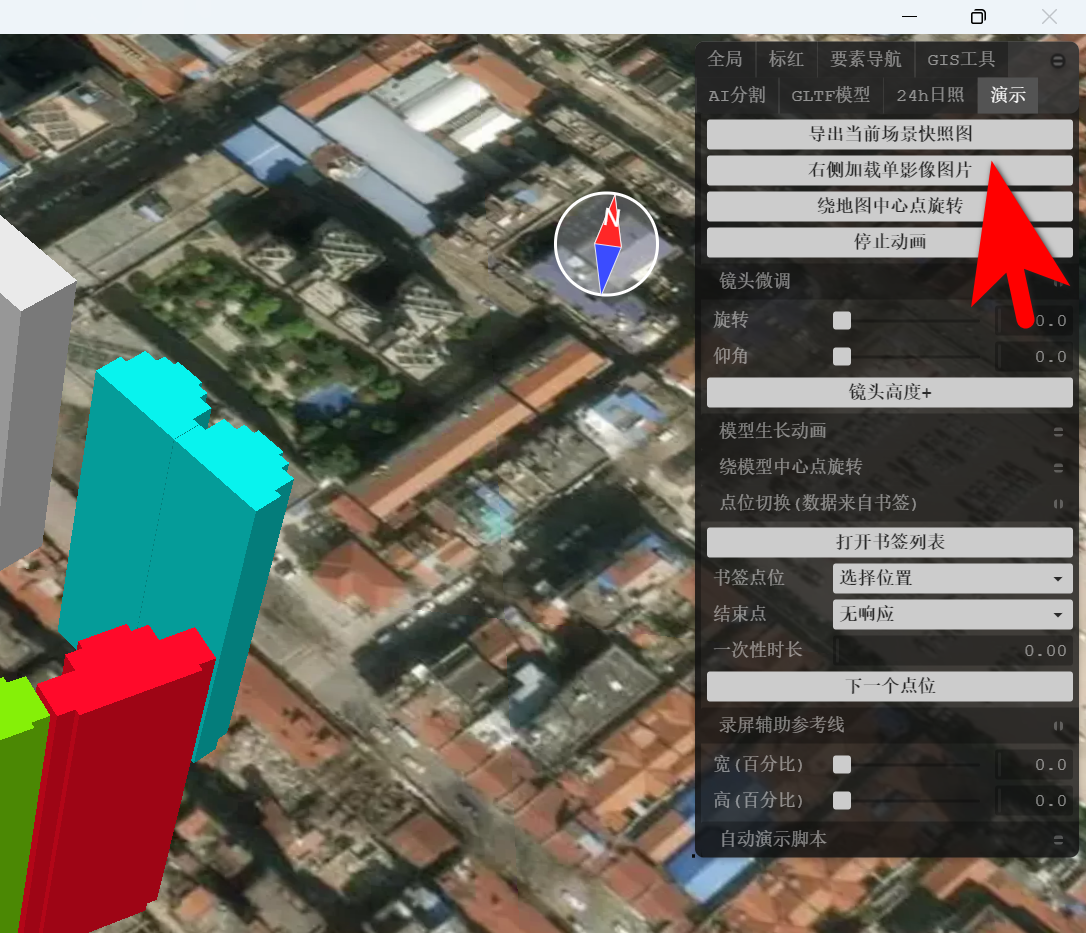Open the 标红 tab

tap(786, 59)
